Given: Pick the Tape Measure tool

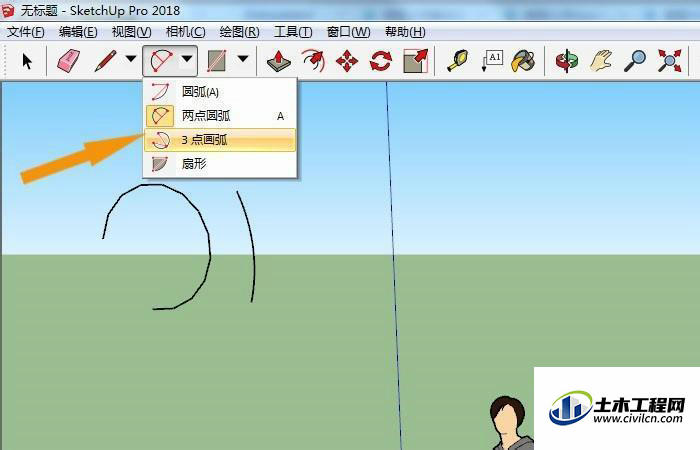Looking at the screenshot, I should tap(458, 61).
